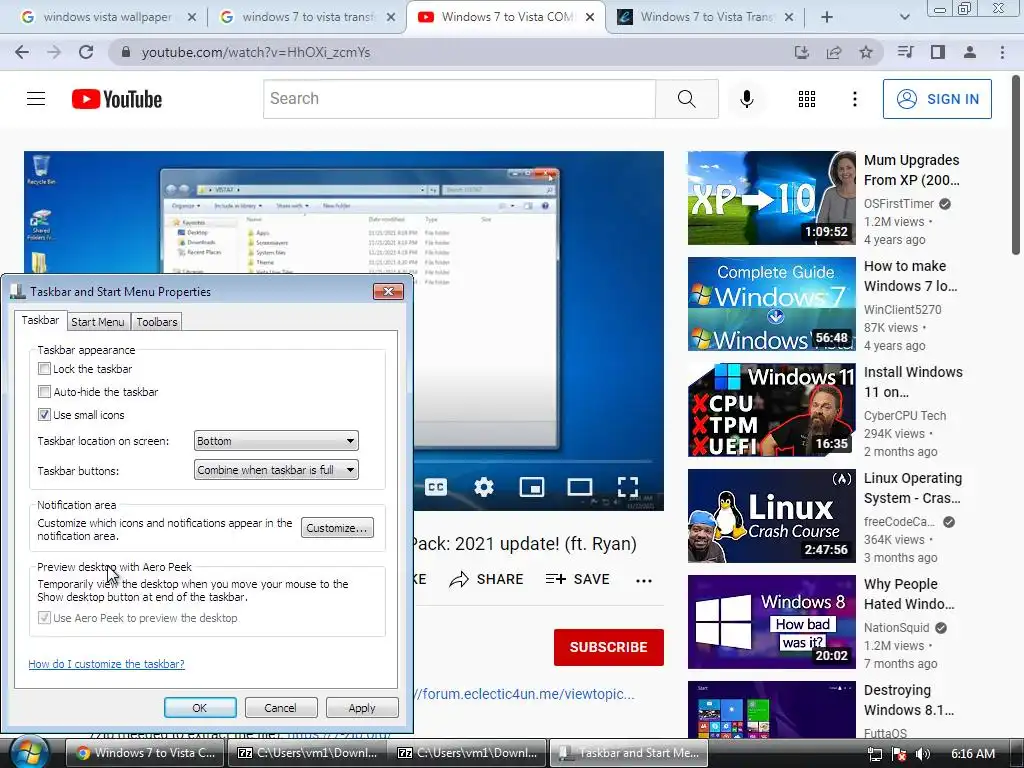Click the YouTube search magnifier button

tap(686, 99)
